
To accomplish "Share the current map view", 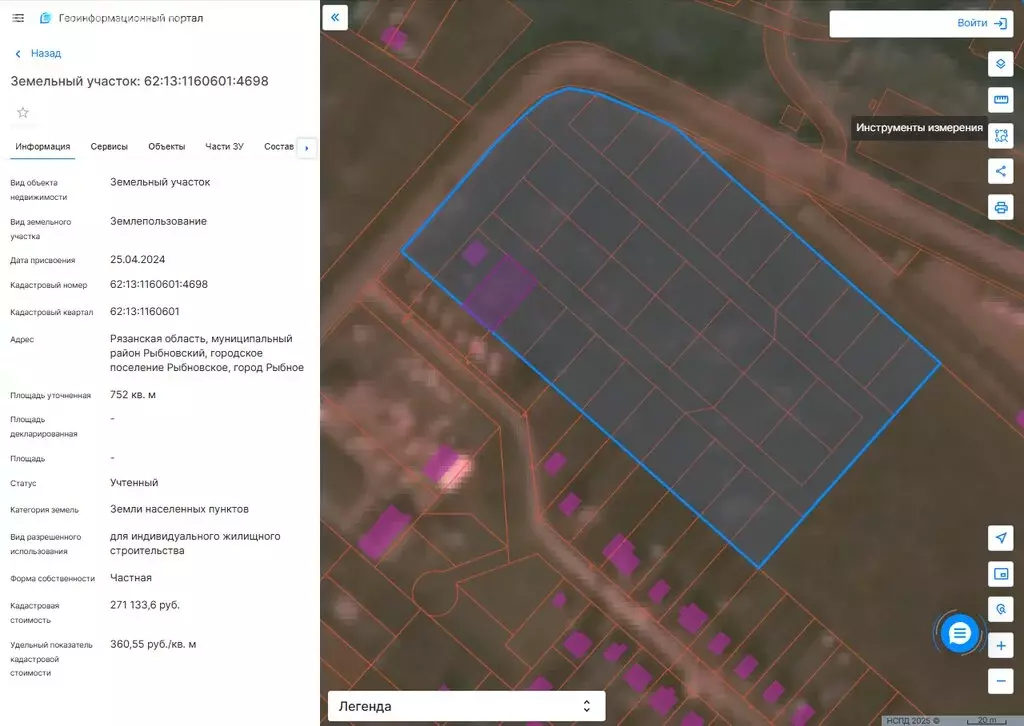I will [1000, 172].
